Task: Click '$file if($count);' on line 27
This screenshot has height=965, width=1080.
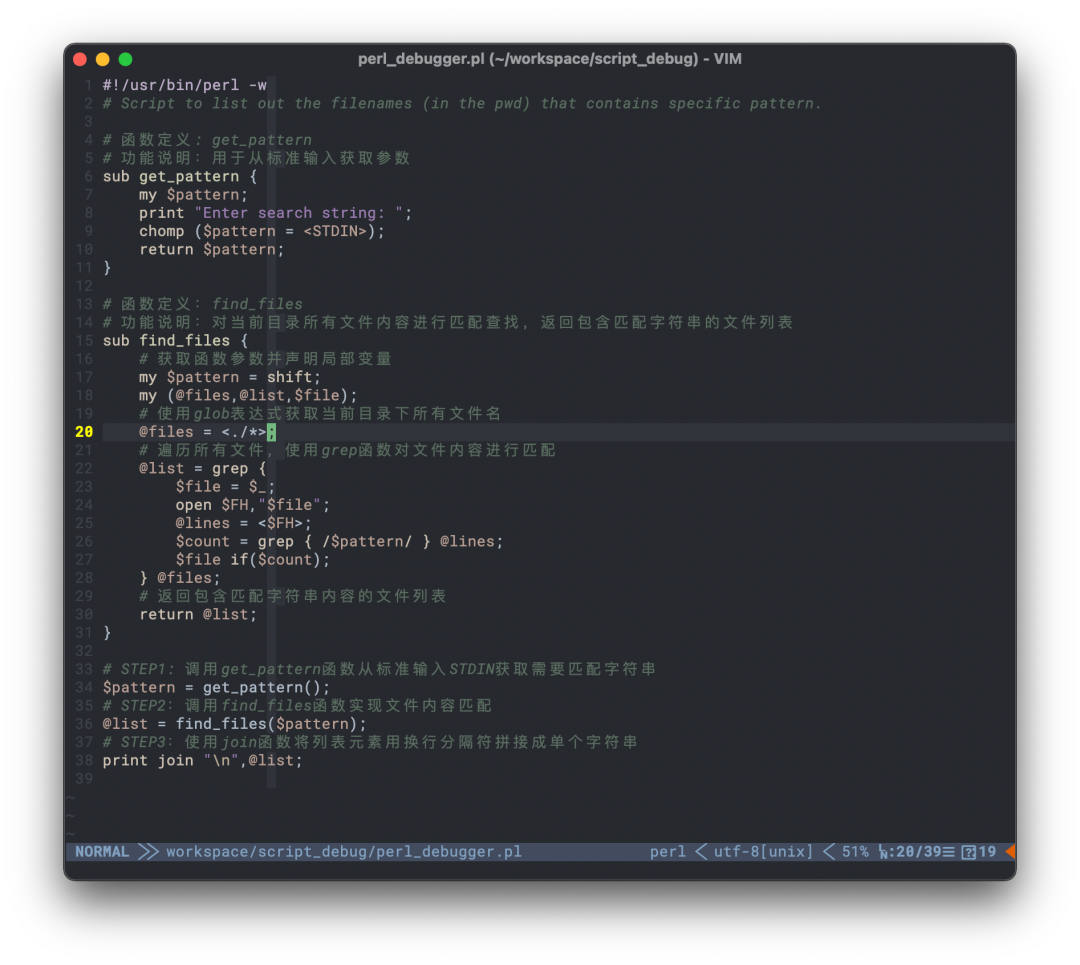Action: (253, 559)
